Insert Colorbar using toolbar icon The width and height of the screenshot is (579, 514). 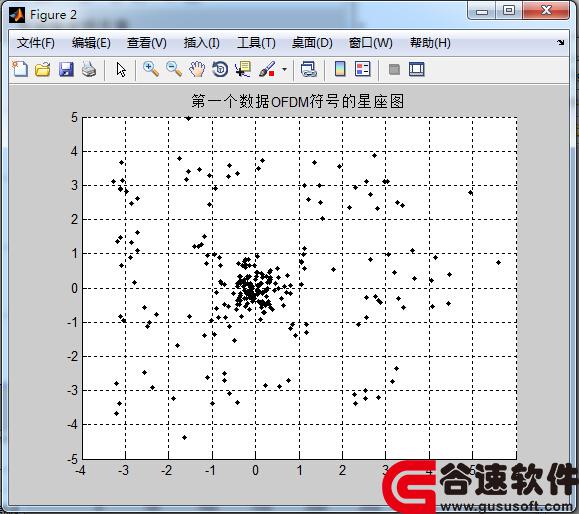pos(340,69)
